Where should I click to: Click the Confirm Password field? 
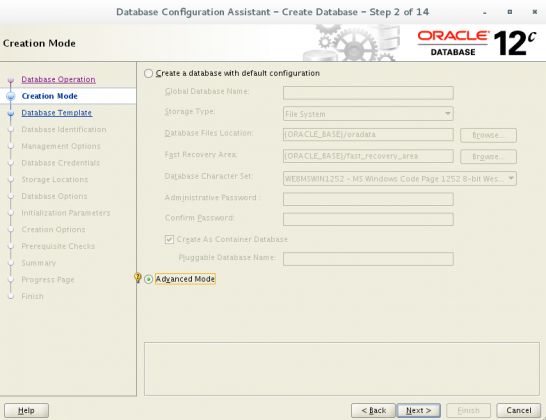pos(368,219)
